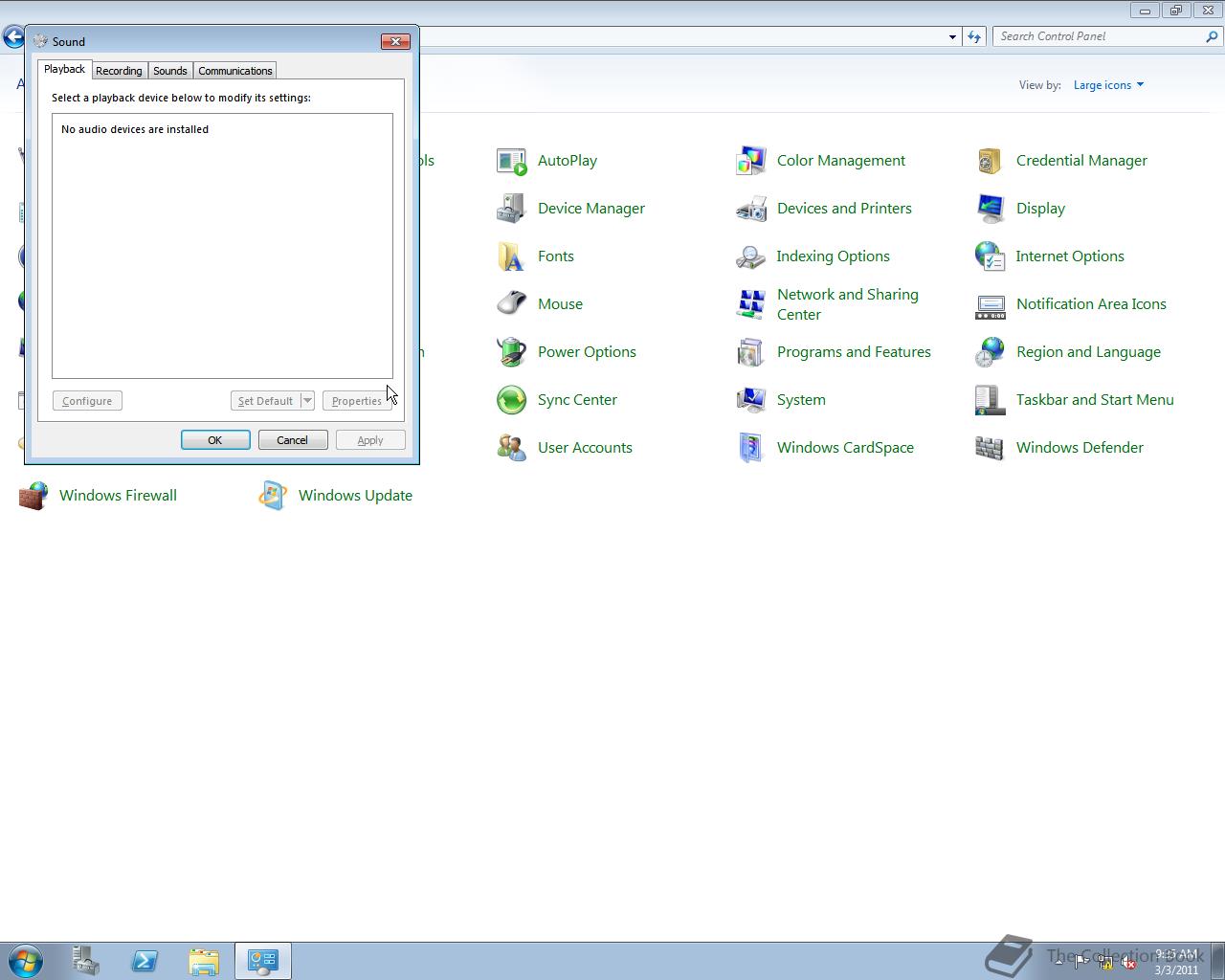Click the muted volume tray icon

(1128, 963)
